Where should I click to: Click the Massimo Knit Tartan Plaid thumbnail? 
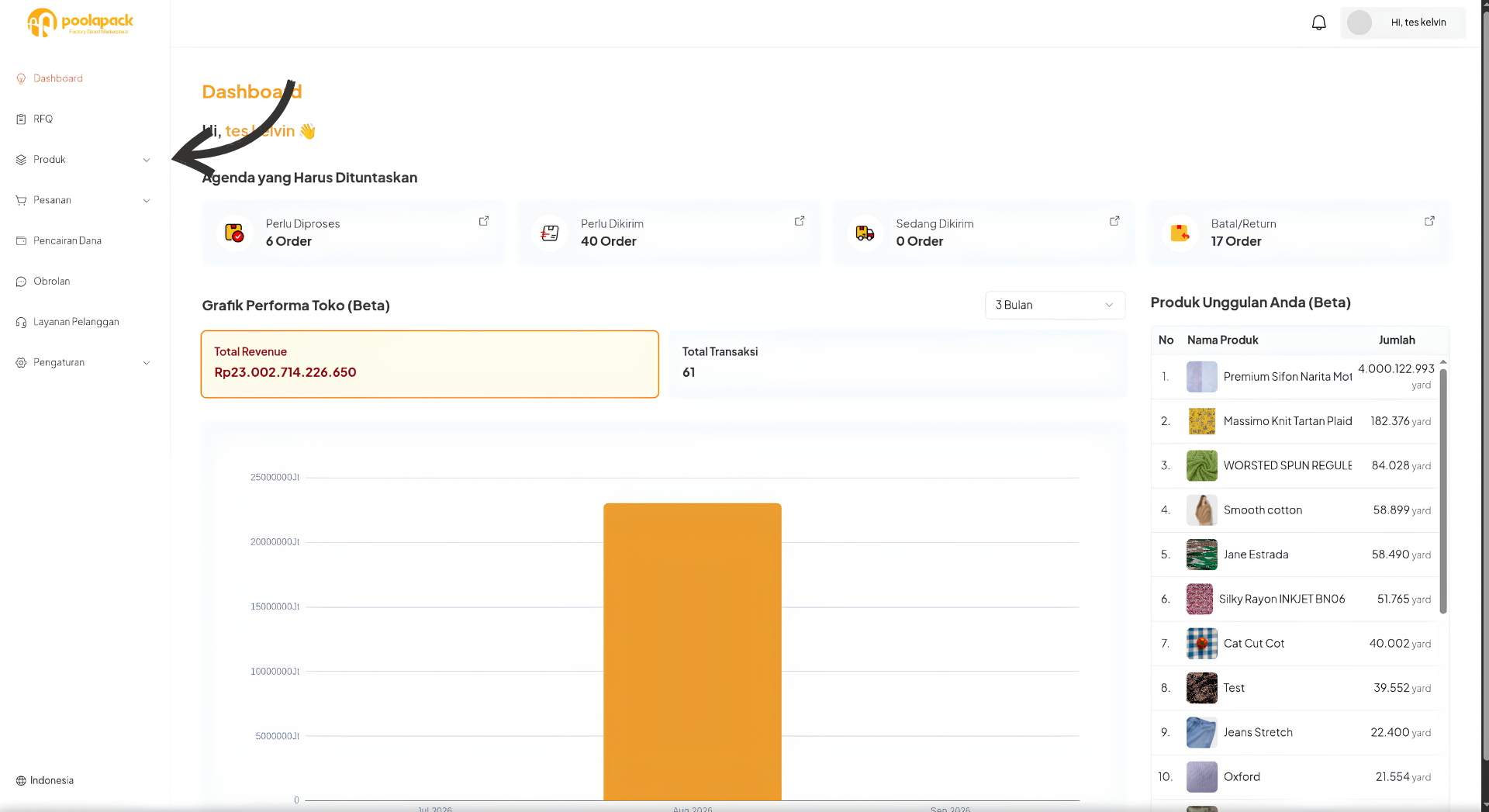(x=1201, y=421)
